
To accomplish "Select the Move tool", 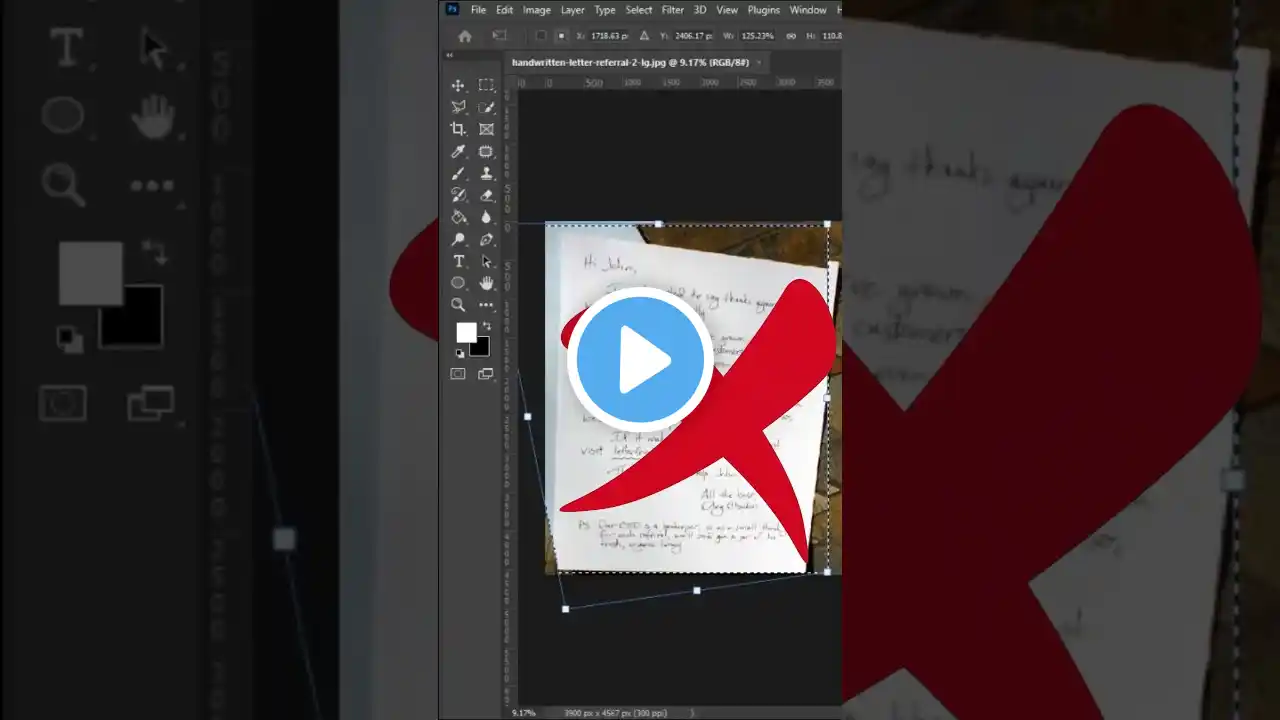I will [x=458, y=85].
